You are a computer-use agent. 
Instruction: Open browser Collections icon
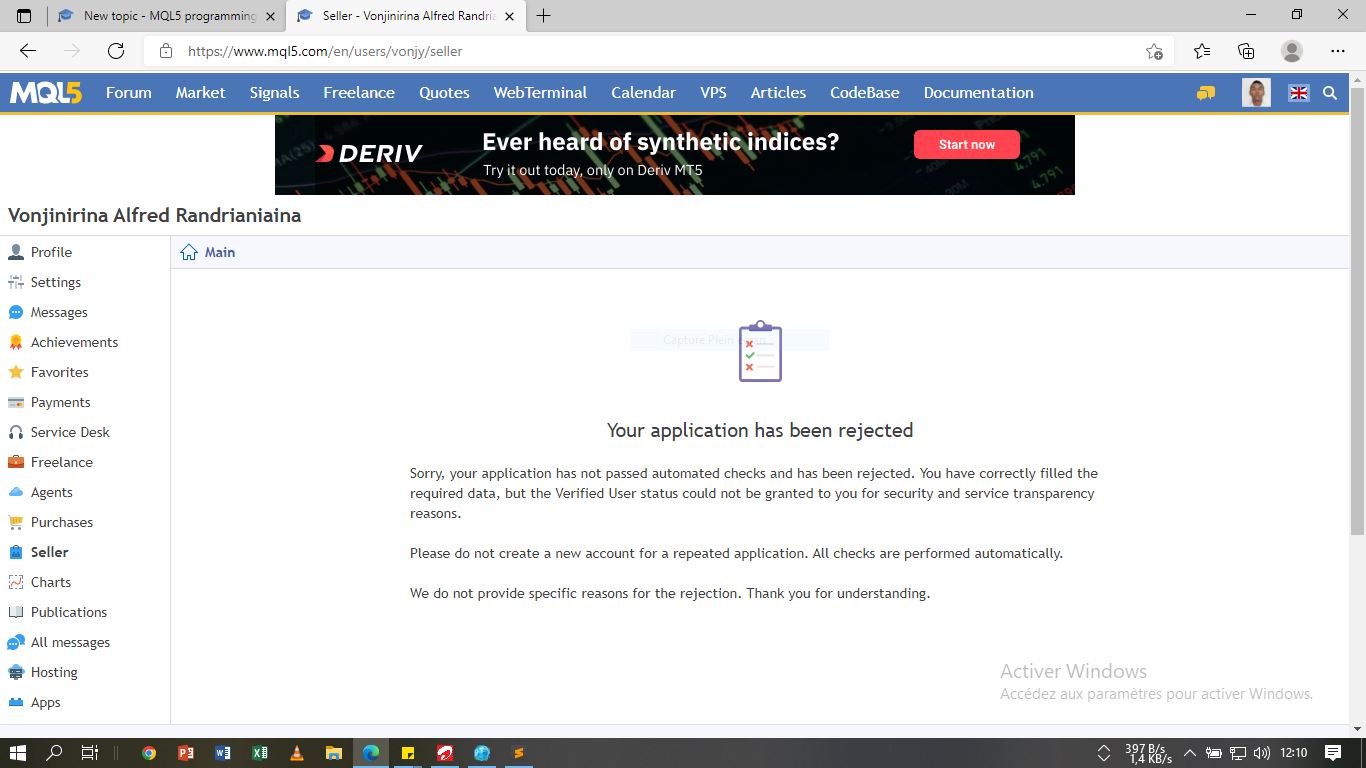[x=1246, y=51]
